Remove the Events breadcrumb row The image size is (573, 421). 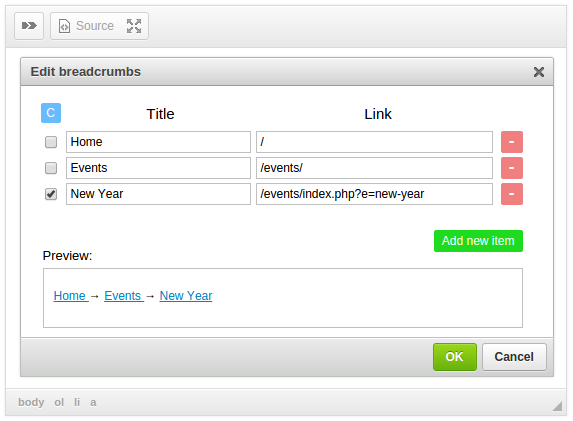tap(512, 168)
